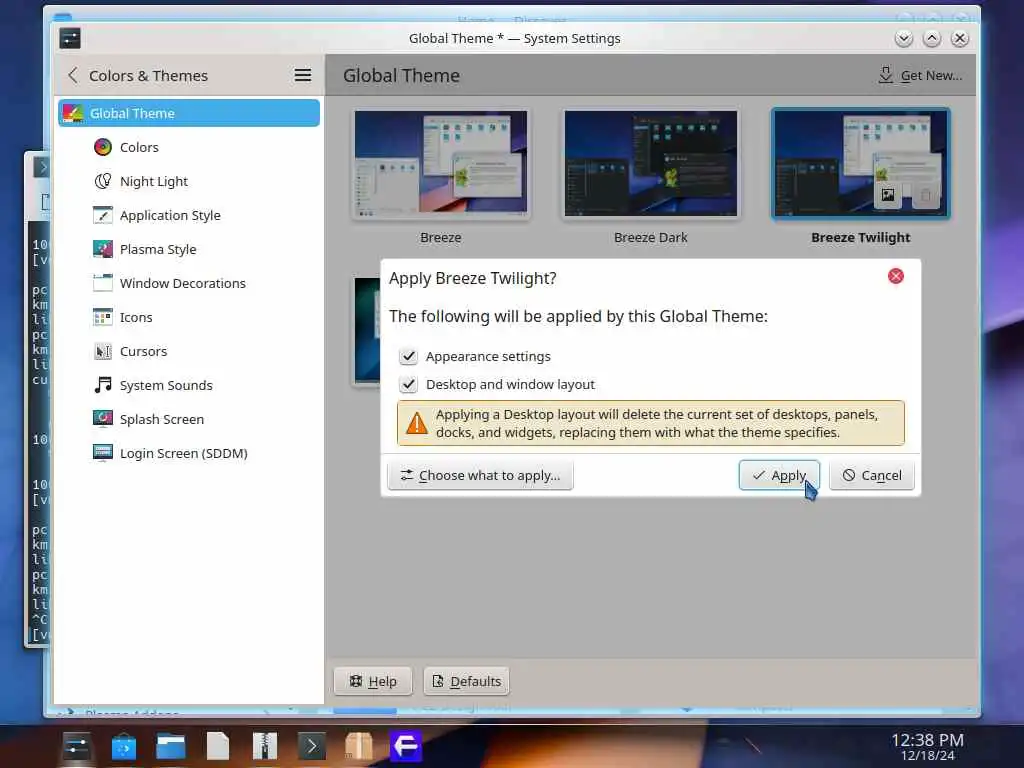1024x768 pixels.
Task: Open the Icons settings icon
Action: pos(103,317)
